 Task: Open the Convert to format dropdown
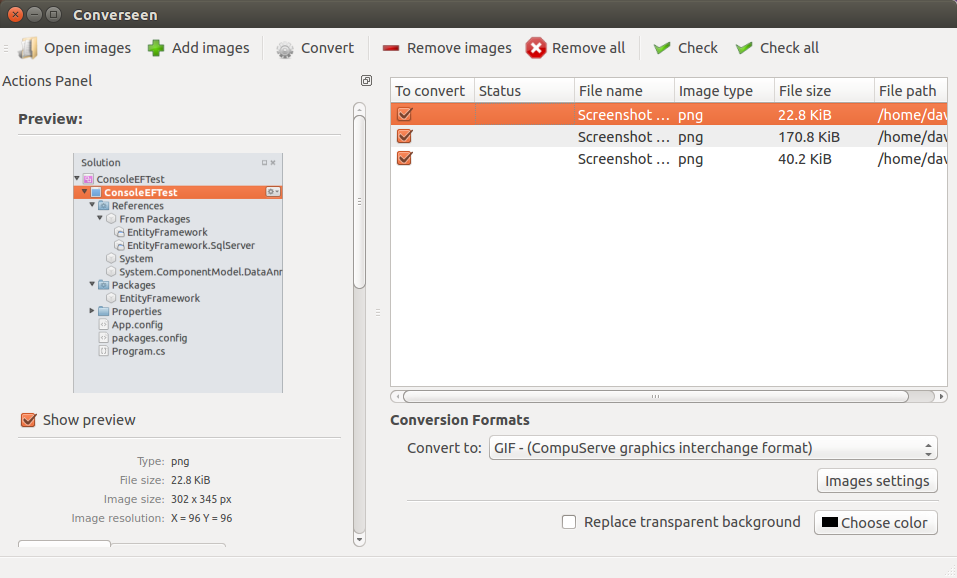tap(713, 448)
